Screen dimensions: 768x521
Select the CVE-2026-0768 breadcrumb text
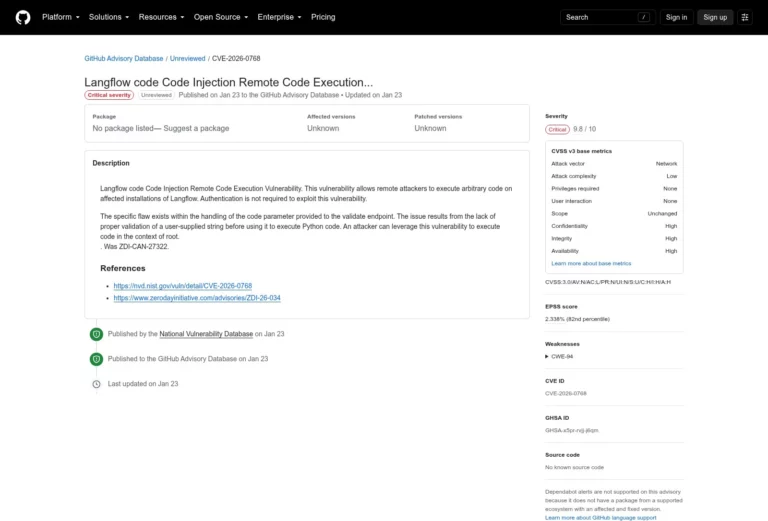pos(236,58)
